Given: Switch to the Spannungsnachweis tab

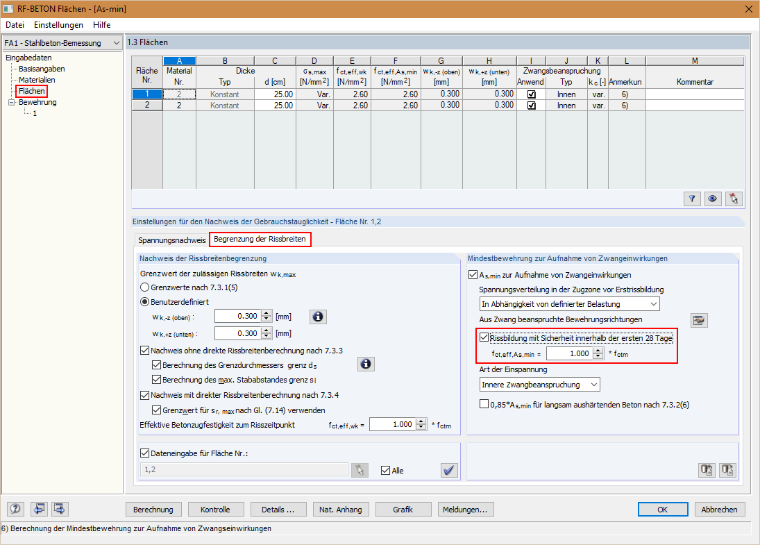Looking at the screenshot, I should (x=172, y=240).
